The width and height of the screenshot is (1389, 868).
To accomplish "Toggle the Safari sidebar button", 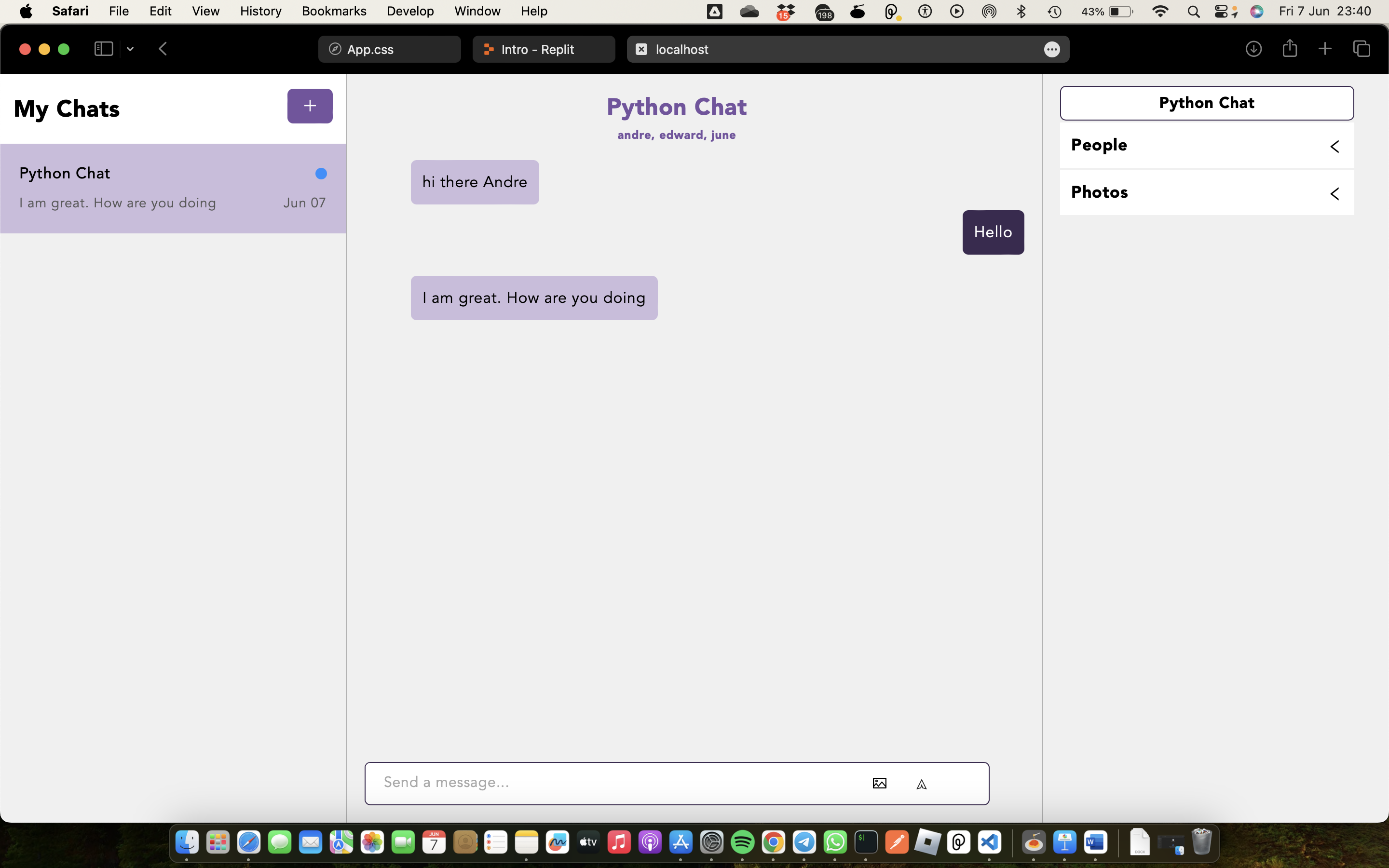I will (x=103, y=49).
